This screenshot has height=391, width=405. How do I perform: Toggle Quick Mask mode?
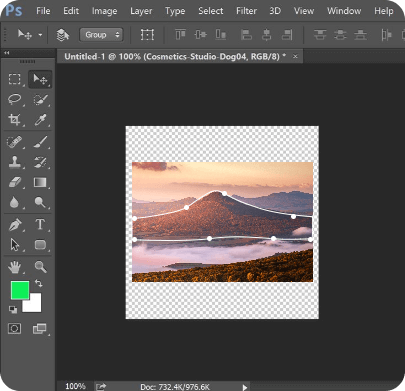coord(14,329)
